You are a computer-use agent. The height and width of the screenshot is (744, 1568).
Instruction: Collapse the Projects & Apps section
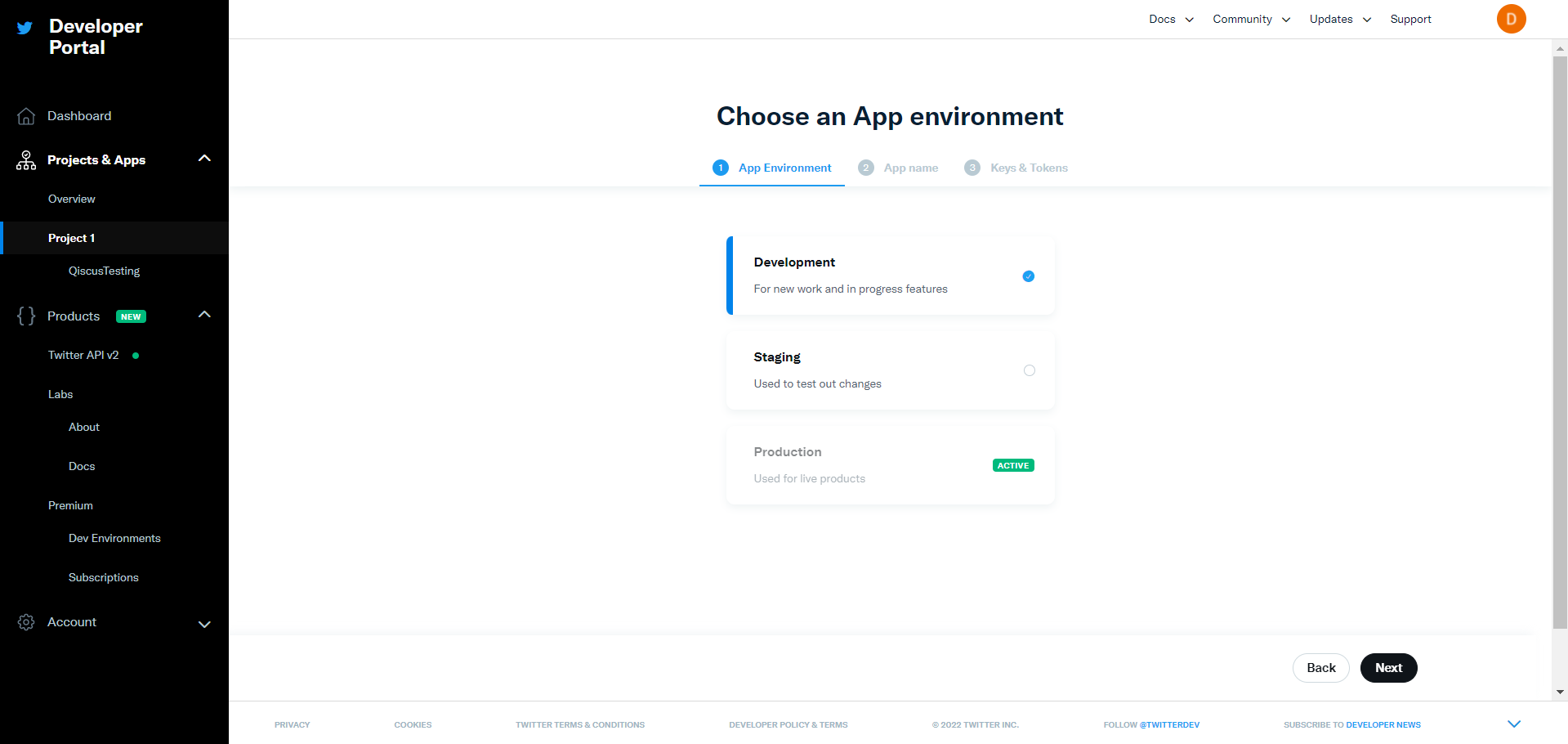coord(204,159)
